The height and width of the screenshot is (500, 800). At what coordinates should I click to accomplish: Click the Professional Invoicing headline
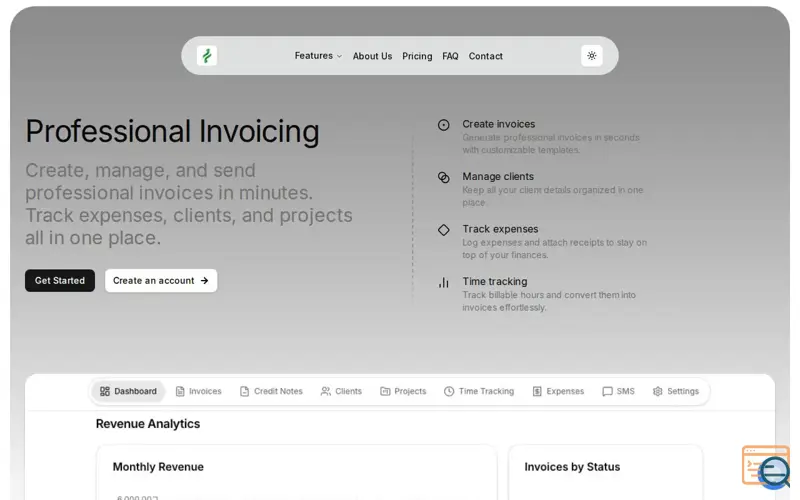(x=172, y=132)
